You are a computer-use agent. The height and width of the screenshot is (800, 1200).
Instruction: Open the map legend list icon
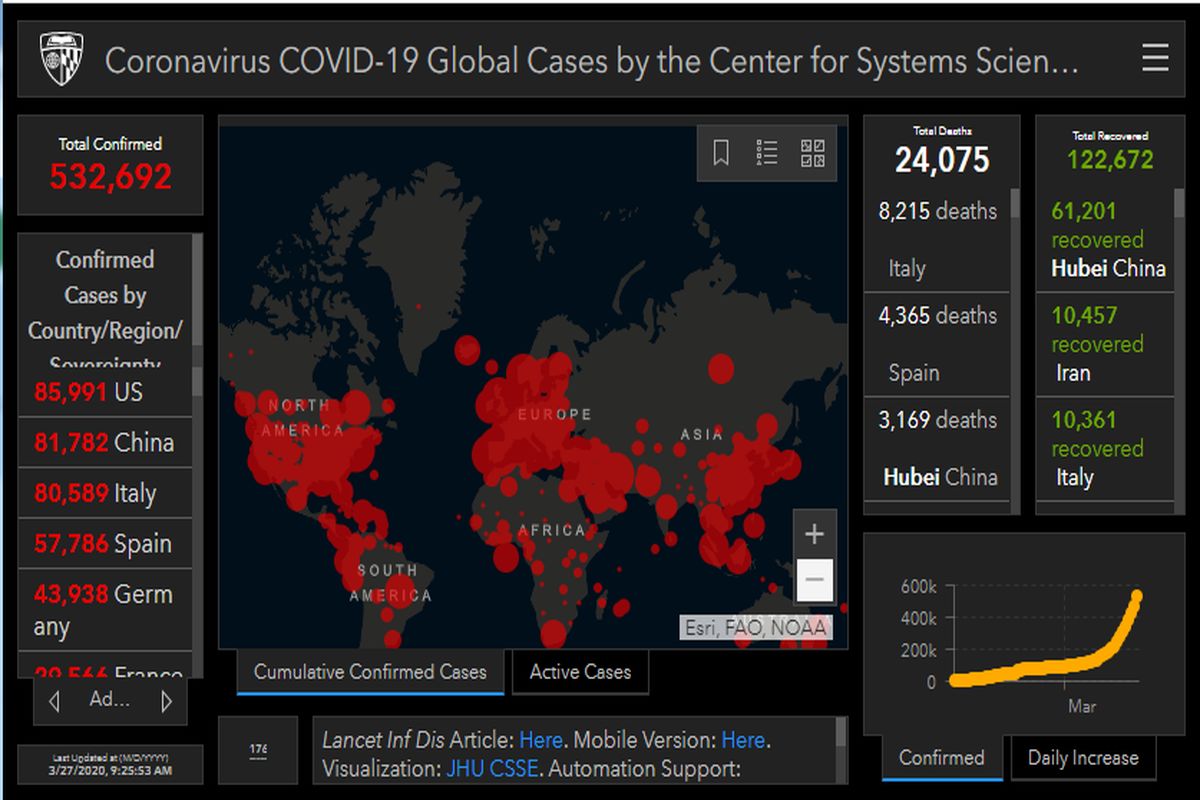[767, 153]
